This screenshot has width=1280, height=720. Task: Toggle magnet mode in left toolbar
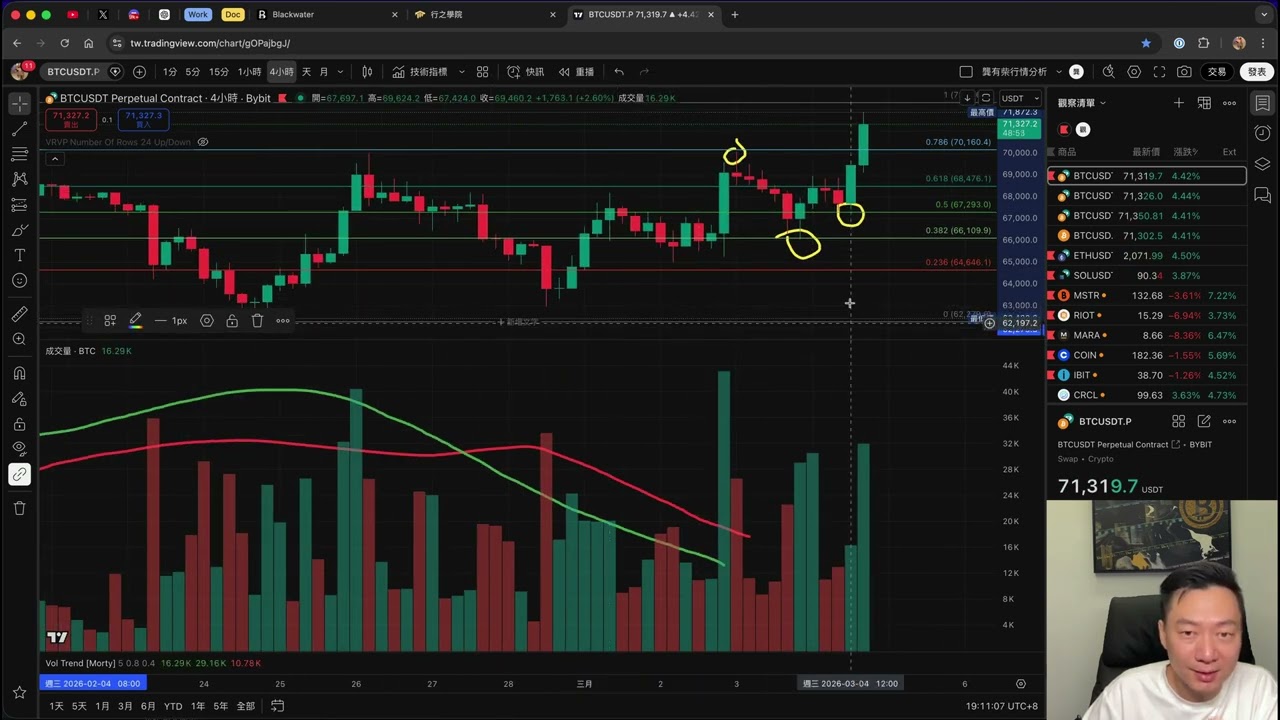(x=19, y=373)
